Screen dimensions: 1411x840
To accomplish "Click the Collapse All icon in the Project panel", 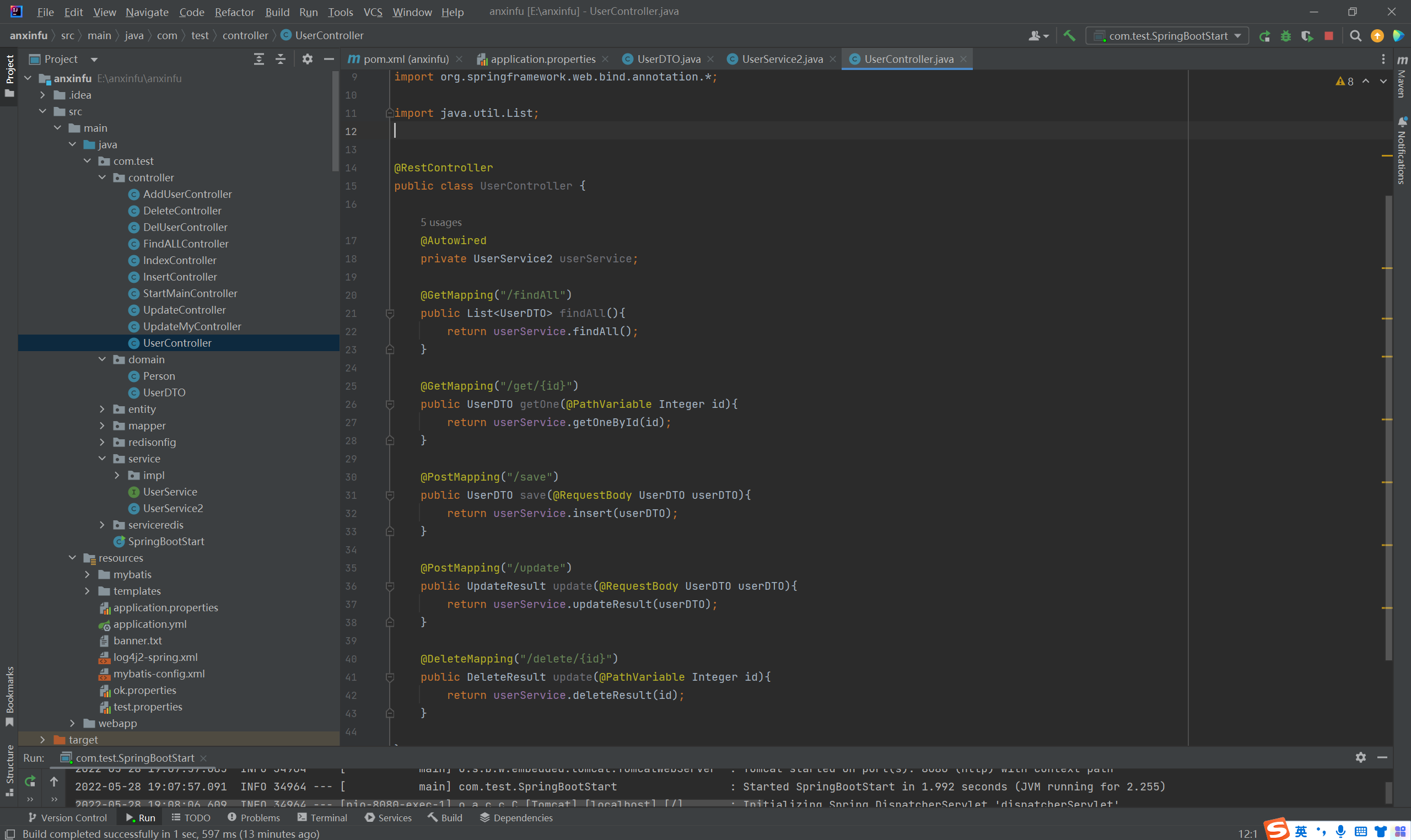I will (x=280, y=59).
